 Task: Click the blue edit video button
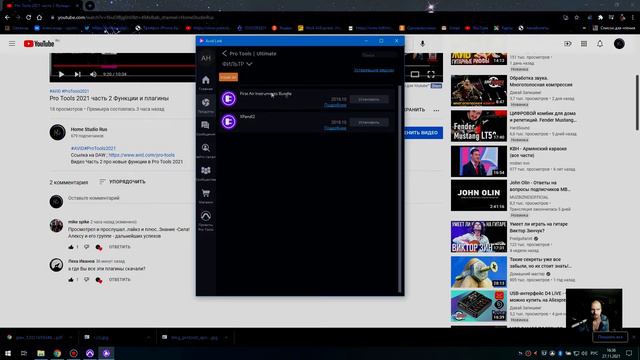[x=423, y=133]
